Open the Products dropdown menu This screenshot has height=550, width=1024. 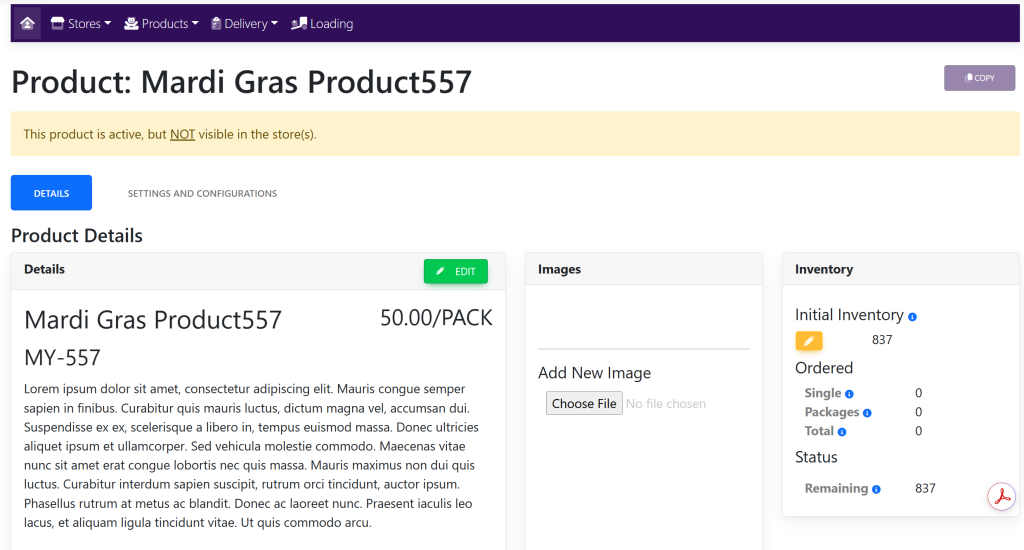point(161,23)
